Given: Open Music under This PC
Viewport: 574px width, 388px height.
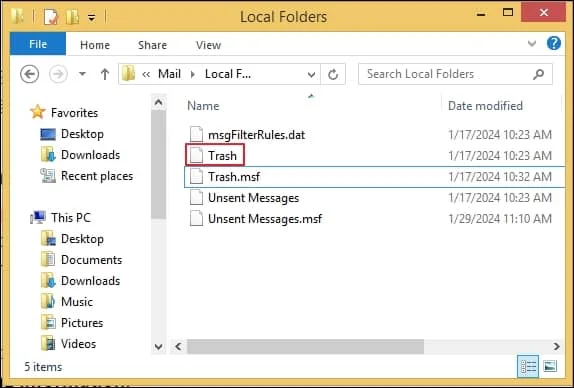Looking at the screenshot, I should coord(77,302).
